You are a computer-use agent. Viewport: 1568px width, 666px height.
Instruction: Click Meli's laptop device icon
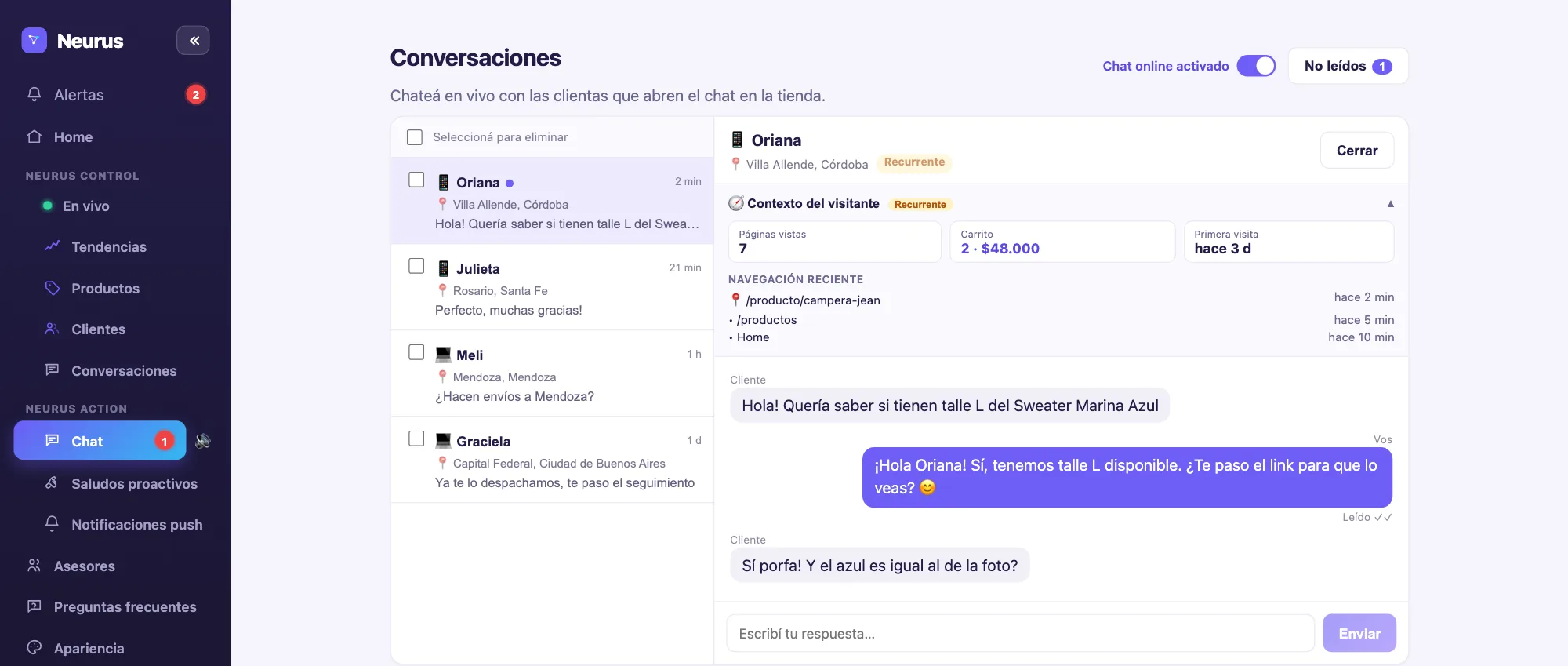pos(443,354)
